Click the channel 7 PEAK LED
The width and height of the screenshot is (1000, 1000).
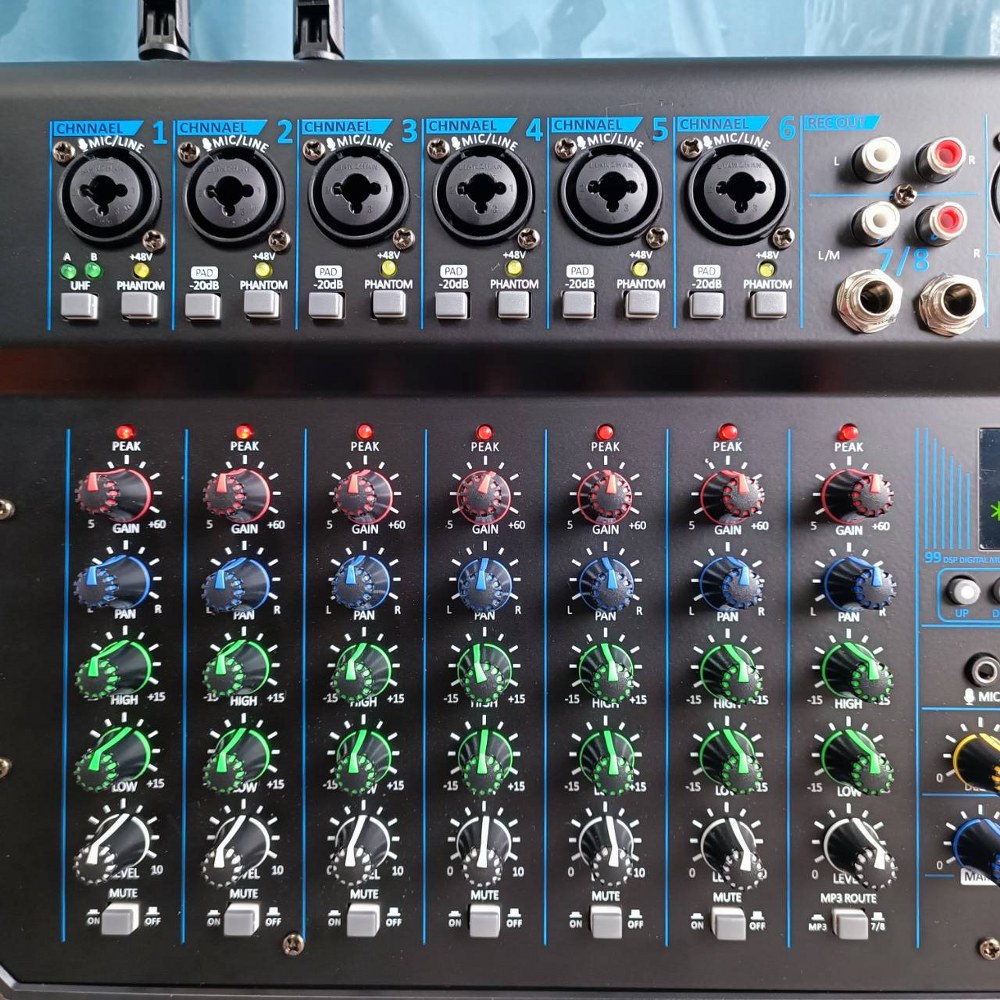(845, 432)
